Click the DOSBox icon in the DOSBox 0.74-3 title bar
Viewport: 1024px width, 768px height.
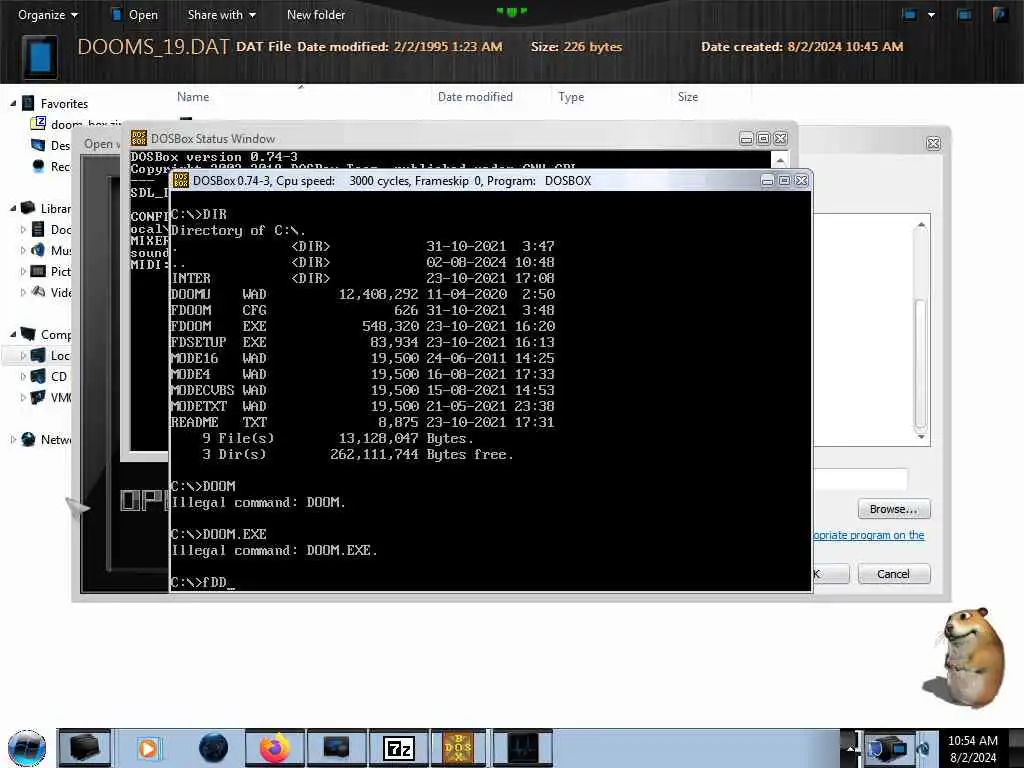[x=181, y=180]
